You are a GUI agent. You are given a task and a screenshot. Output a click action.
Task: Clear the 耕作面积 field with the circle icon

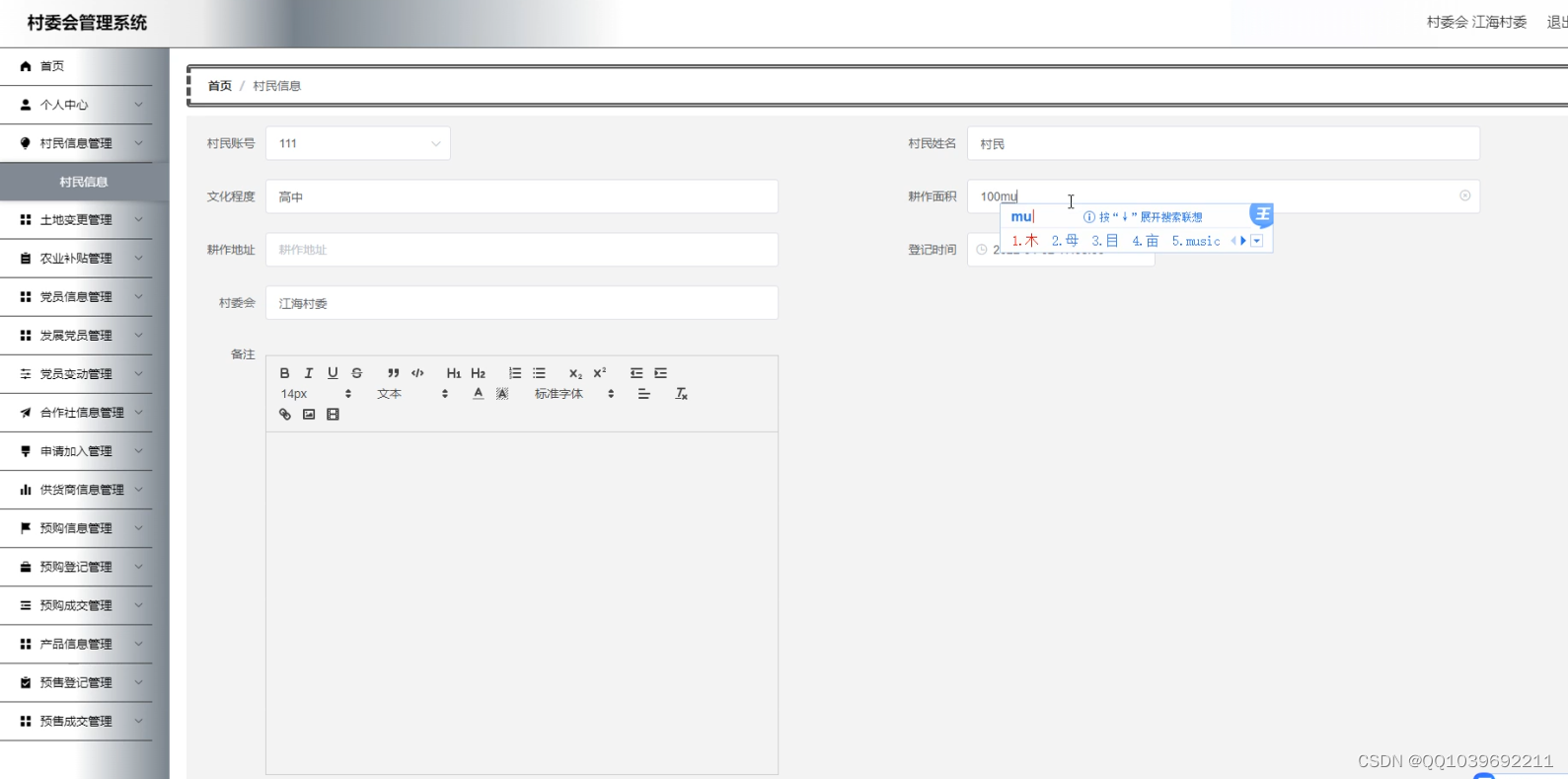(1464, 195)
